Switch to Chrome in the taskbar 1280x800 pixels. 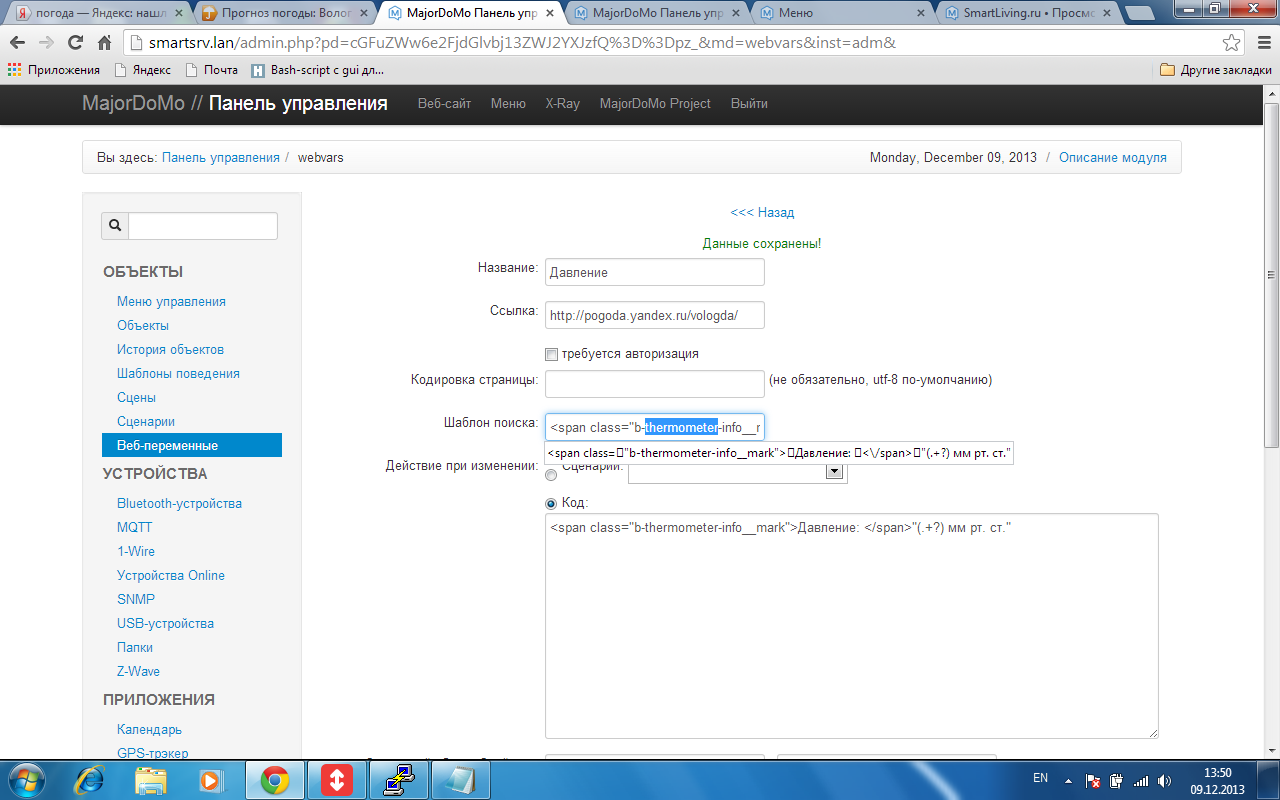(x=275, y=780)
